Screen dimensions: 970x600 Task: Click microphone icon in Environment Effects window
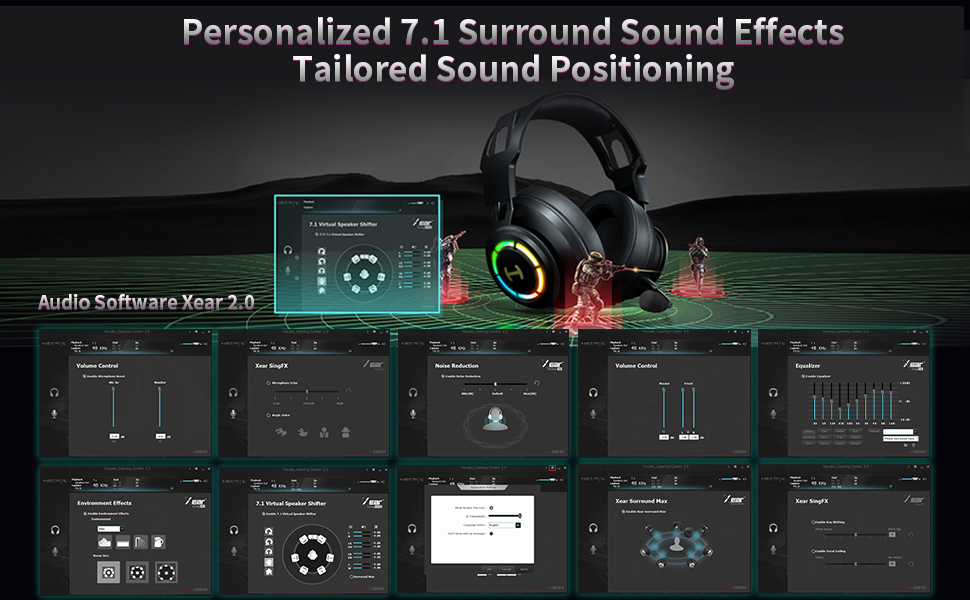point(54,551)
